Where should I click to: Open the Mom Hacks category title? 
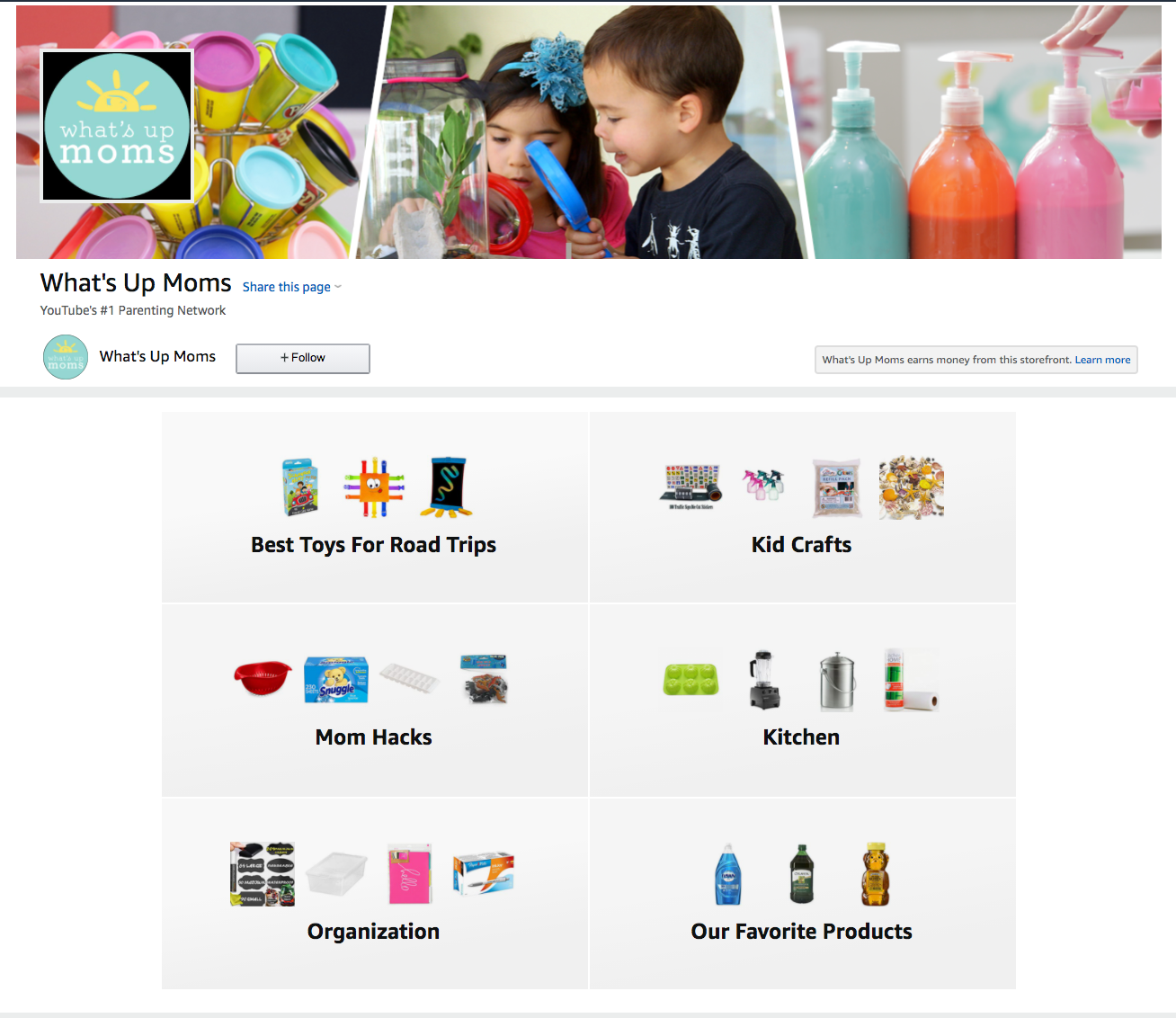374,737
